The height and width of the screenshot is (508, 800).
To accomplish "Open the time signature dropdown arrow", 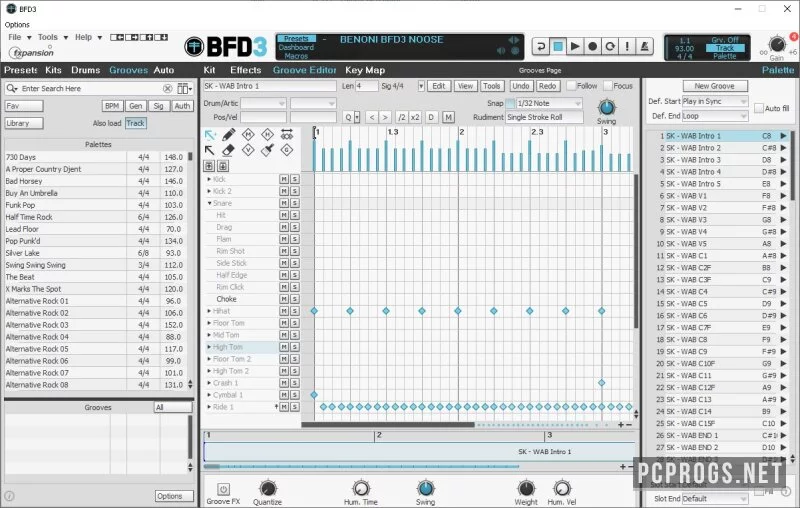I will coord(421,86).
